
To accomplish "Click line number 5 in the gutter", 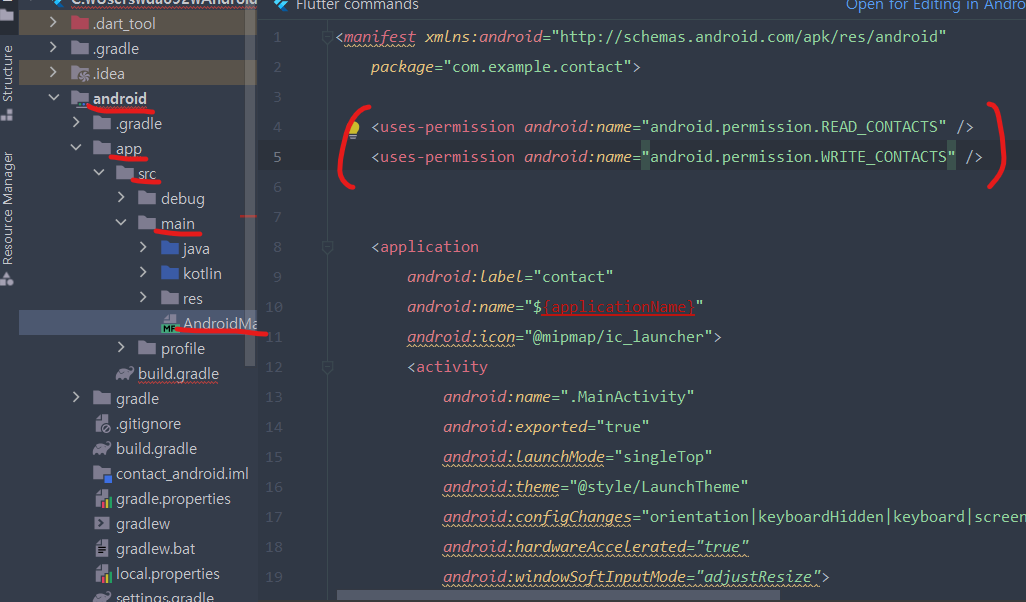I will tap(277, 157).
